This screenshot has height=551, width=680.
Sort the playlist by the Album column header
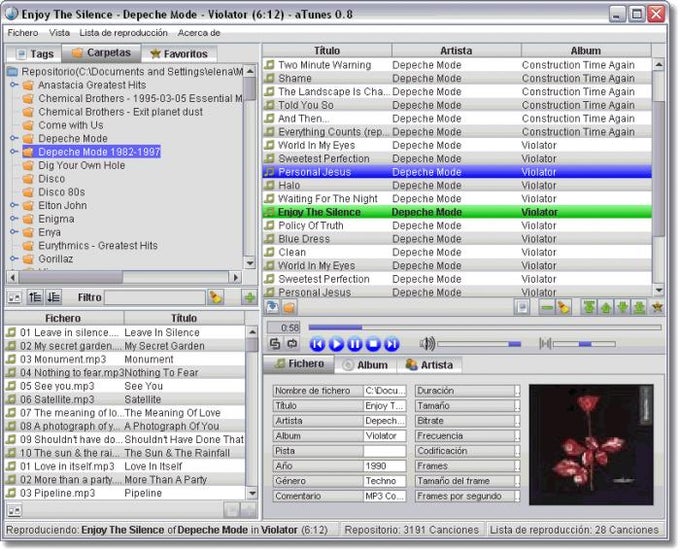coord(586,51)
